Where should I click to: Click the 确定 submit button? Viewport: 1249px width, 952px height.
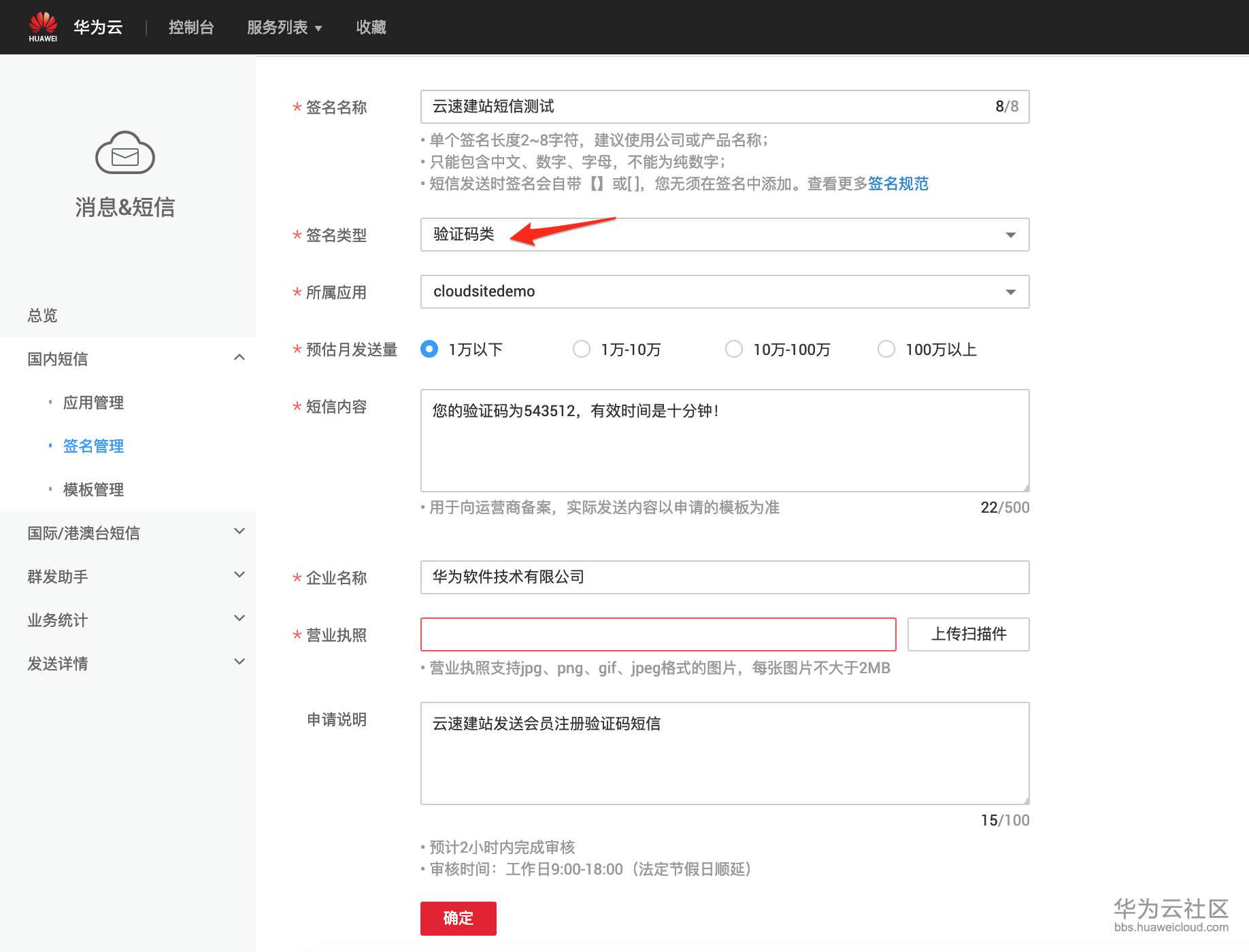(459, 919)
